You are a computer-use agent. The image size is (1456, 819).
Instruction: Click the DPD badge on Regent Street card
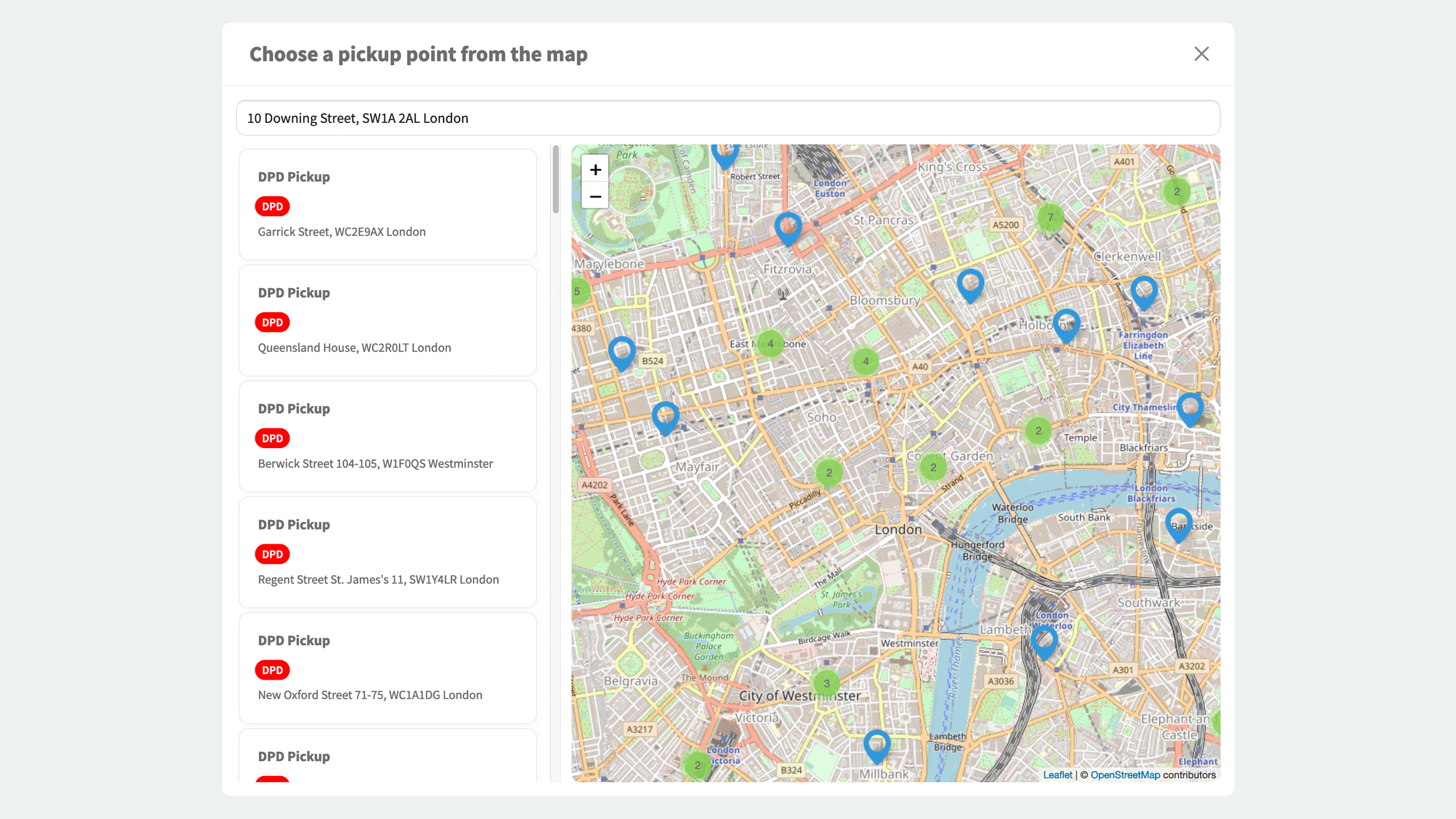pos(272,554)
